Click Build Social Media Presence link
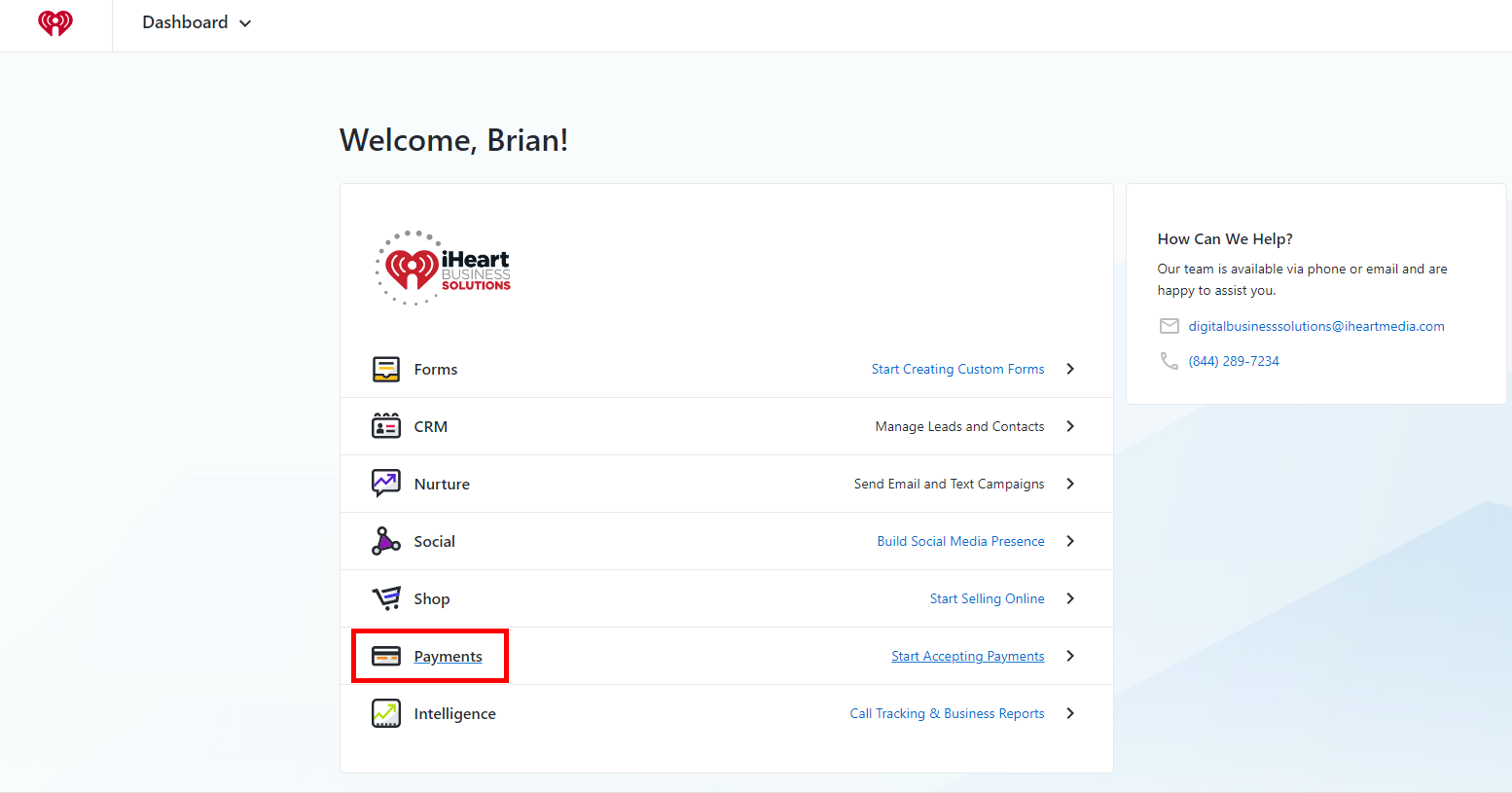The width and height of the screenshot is (1512, 793). 960,541
